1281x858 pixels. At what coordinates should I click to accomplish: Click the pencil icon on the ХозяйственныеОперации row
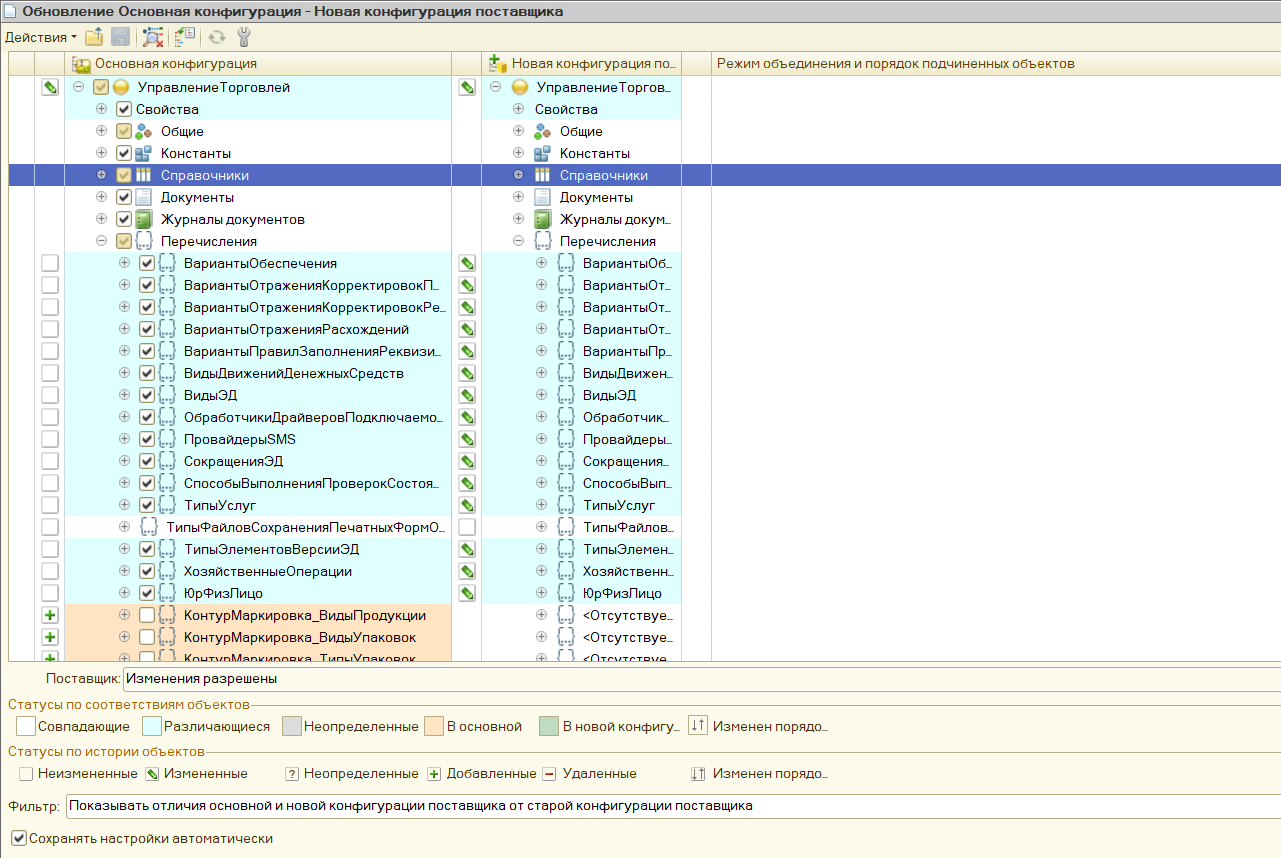click(467, 571)
